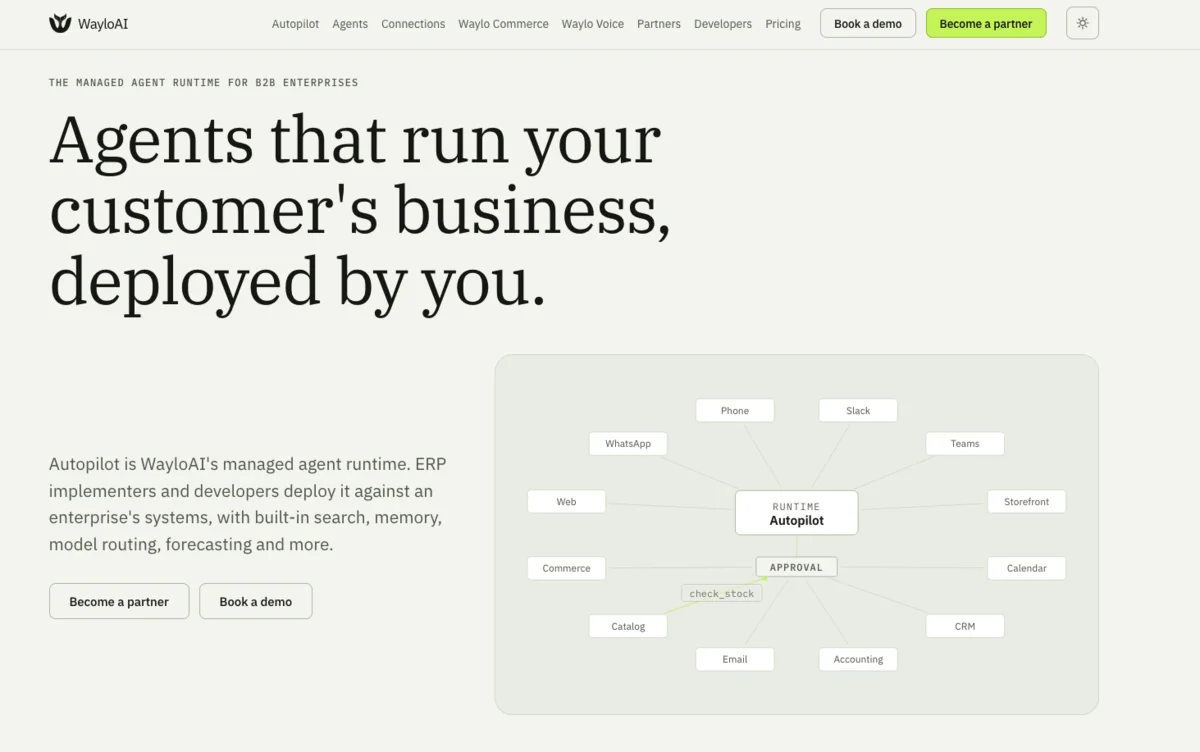Select the Accounting node in diagram
Screen dimensions: 1200x752
coord(858,659)
